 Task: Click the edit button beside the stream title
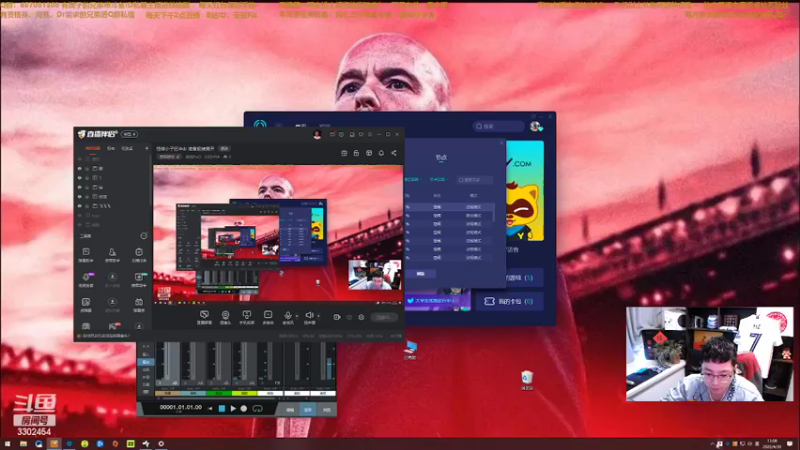tap(224, 148)
